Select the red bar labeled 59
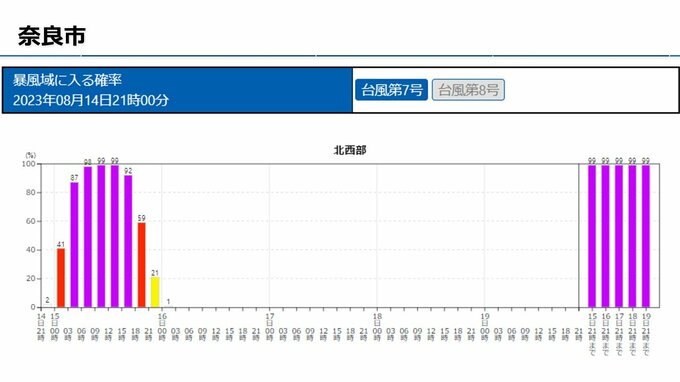The width and height of the screenshot is (680, 382). (x=141, y=265)
